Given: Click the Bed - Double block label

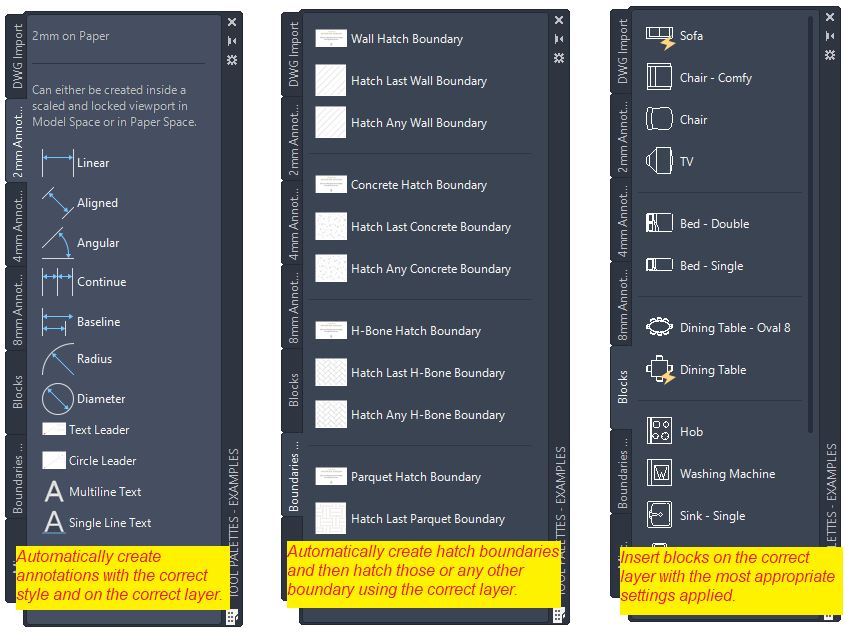Looking at the screenshot, I should click(714, 224).
